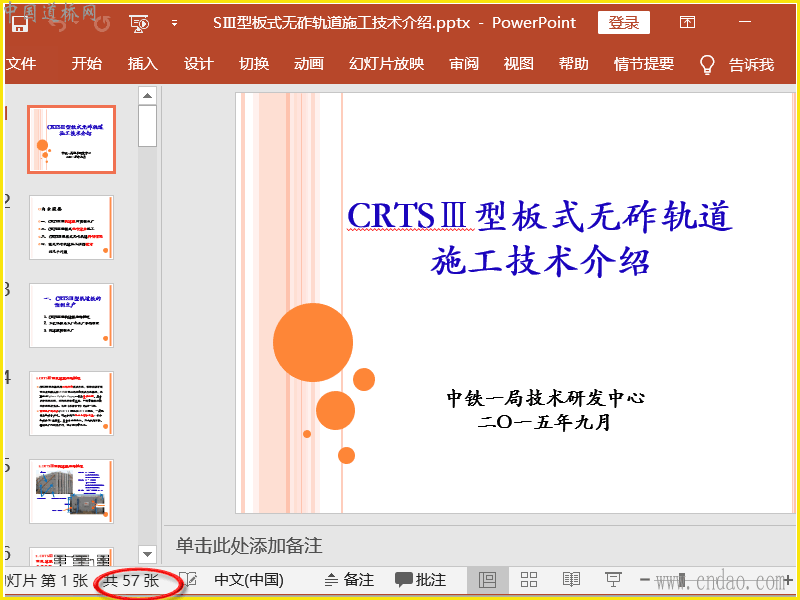
Task: Switch to the 开始 ribbon tab
Action: pyautogui.click(x=86, y=64)
